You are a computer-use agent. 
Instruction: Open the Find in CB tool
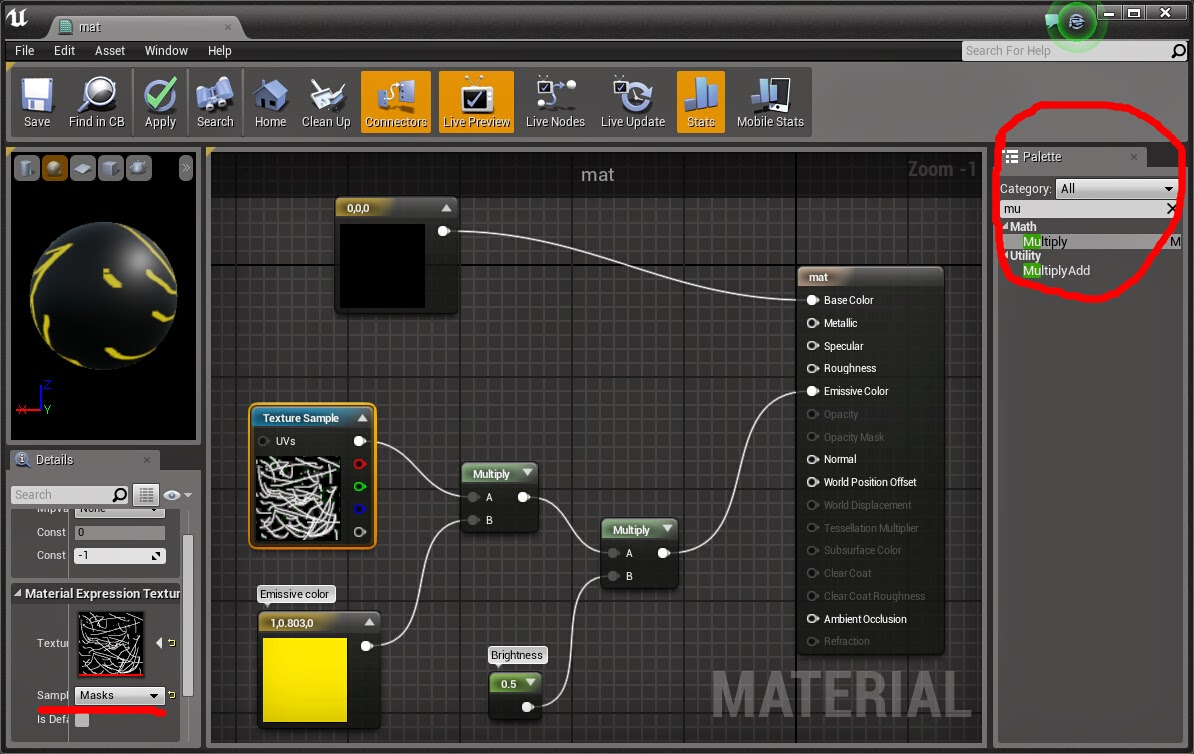[96, 100]
